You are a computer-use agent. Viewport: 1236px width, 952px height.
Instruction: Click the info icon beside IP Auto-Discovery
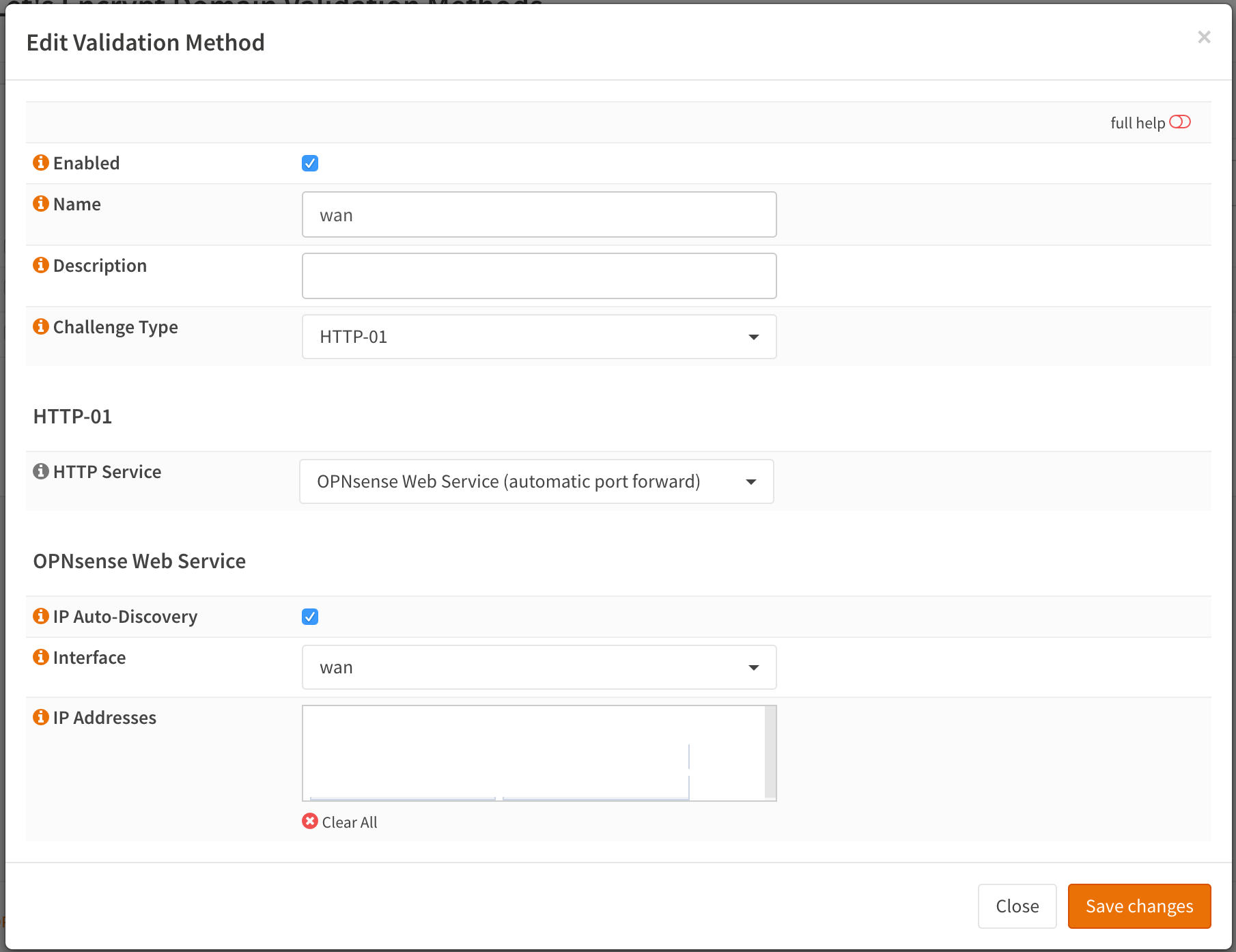pyautogui.click(x=40, y=616)
